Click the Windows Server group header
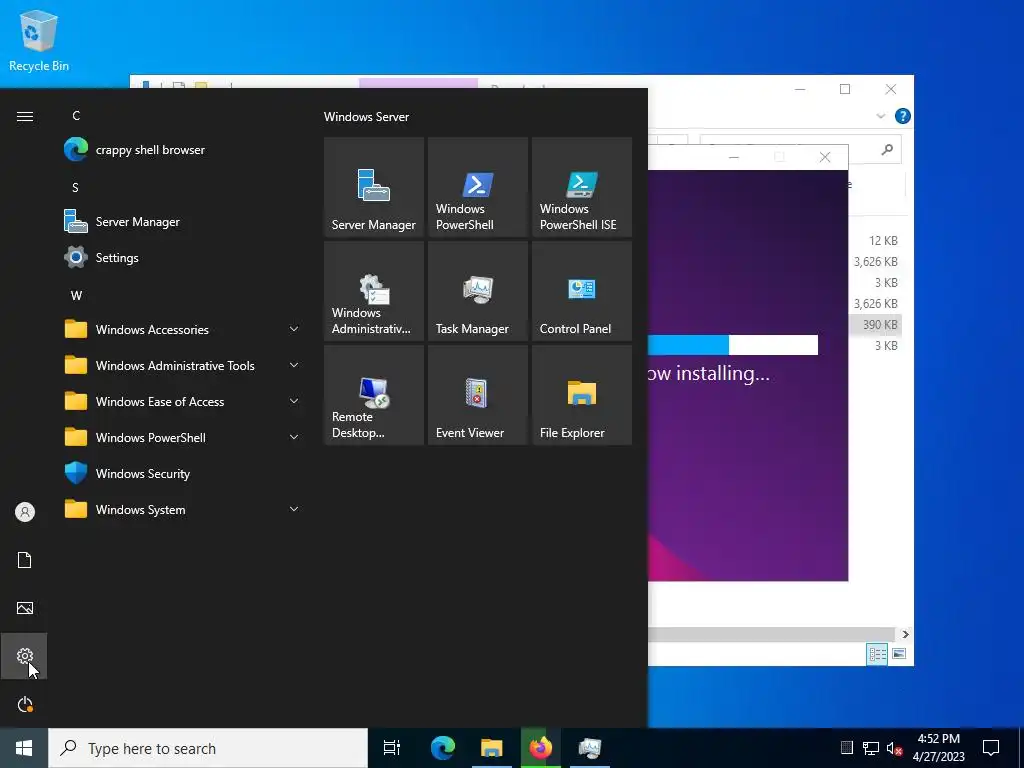 pyautogui.click(x=366, y=117)
